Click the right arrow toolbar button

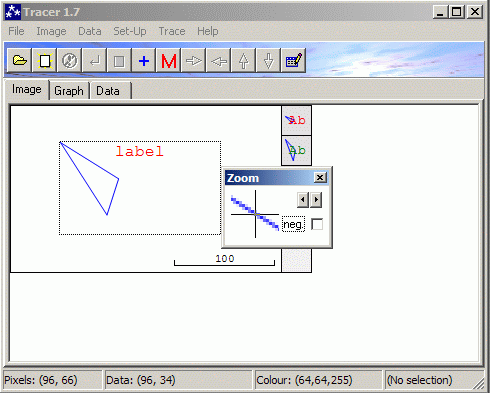tap(194, 60)
